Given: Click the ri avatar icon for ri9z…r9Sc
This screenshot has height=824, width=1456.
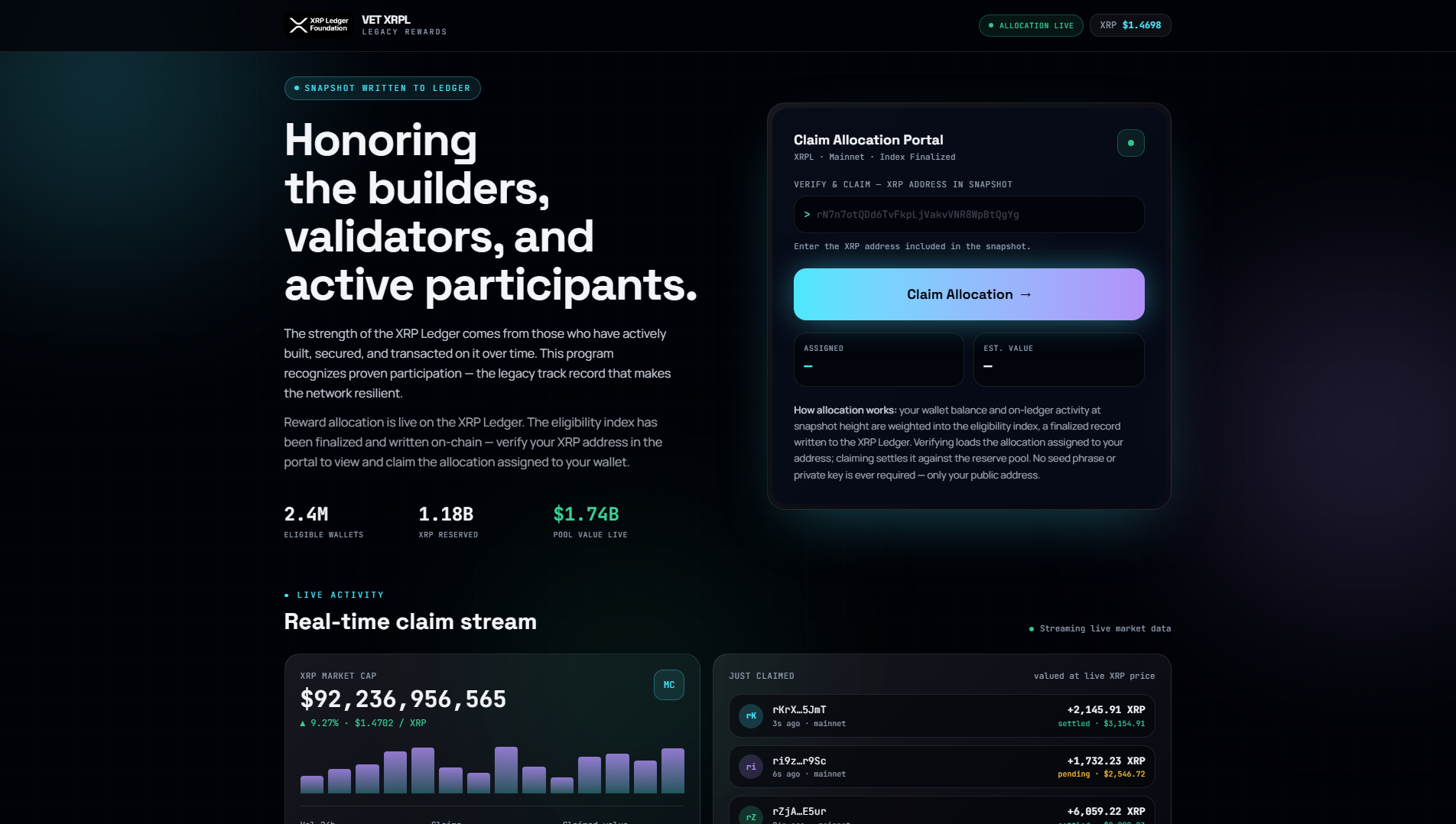Looking at the screenshot, I should tap(751, 767).
